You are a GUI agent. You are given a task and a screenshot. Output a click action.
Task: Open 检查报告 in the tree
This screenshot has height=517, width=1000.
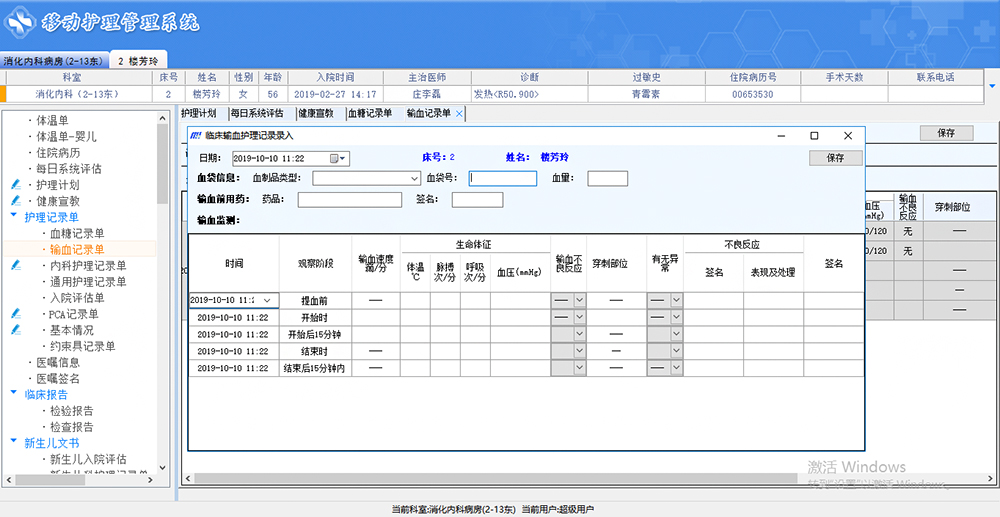pos(71,426)
